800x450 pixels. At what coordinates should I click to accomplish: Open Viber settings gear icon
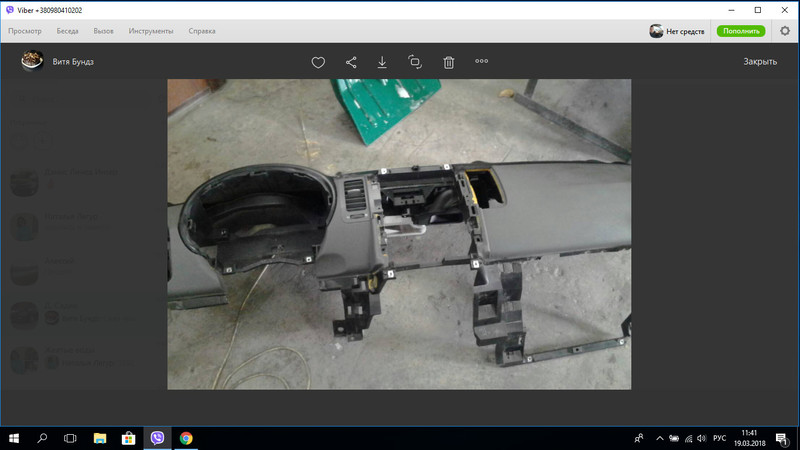[x=785, y=31]
